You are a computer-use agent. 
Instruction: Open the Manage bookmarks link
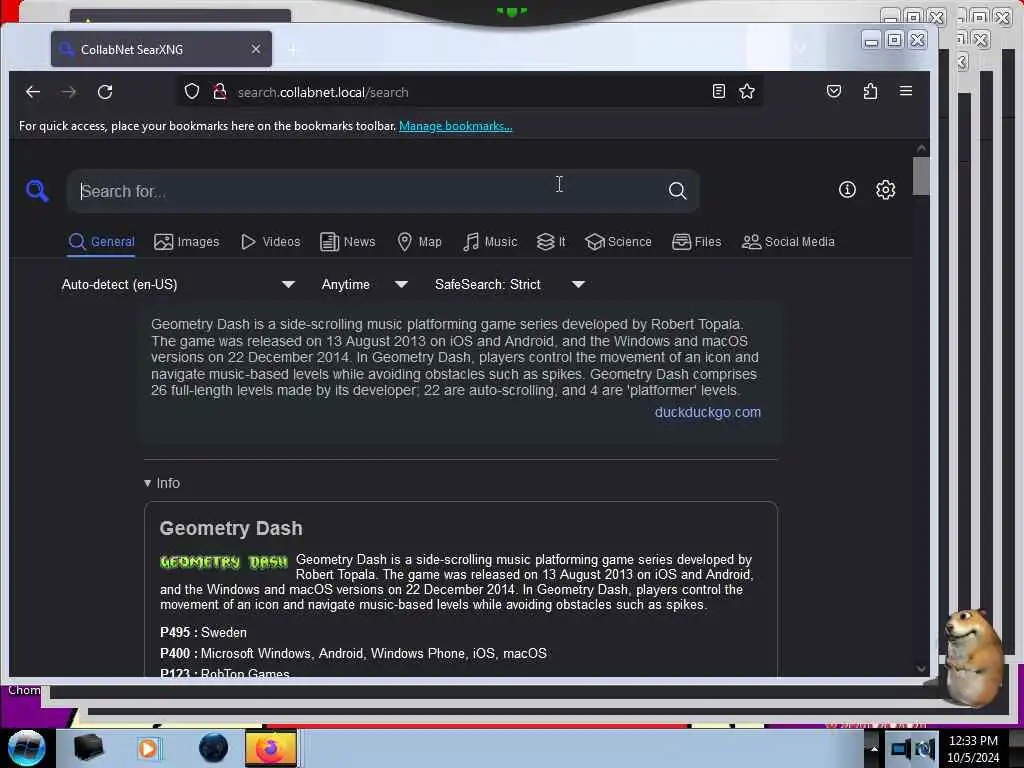coord(455,126)
